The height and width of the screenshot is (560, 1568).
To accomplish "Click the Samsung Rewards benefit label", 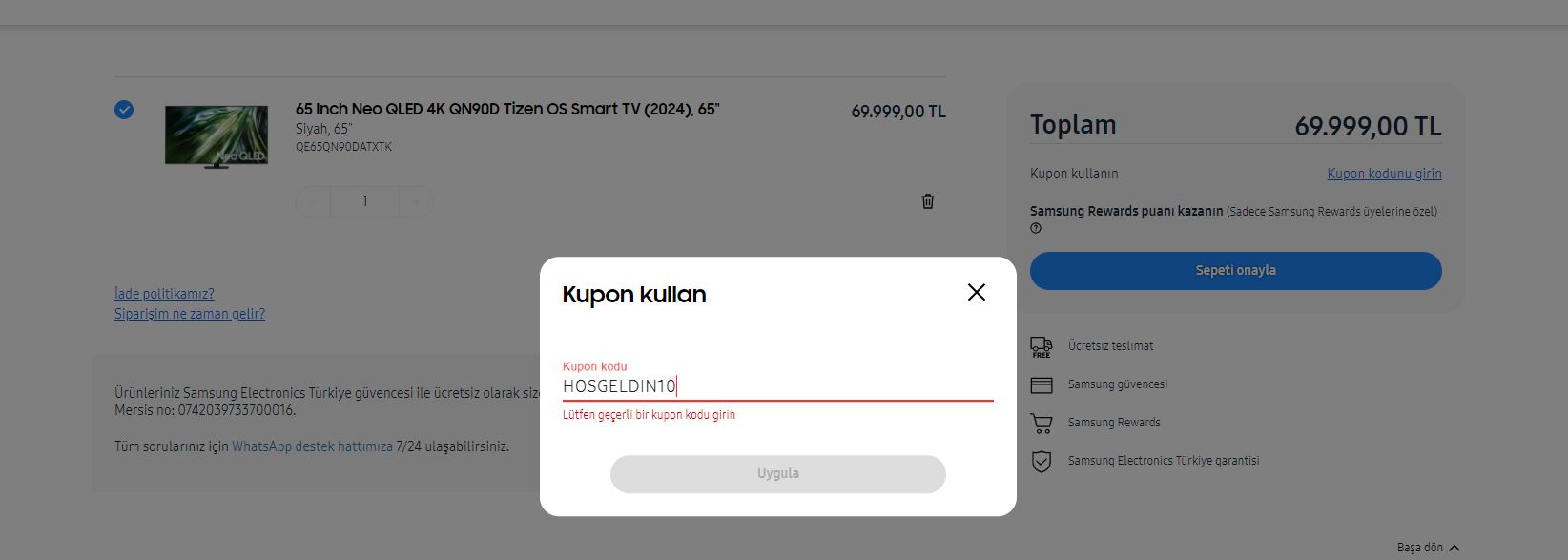I will pos(1114,423).
